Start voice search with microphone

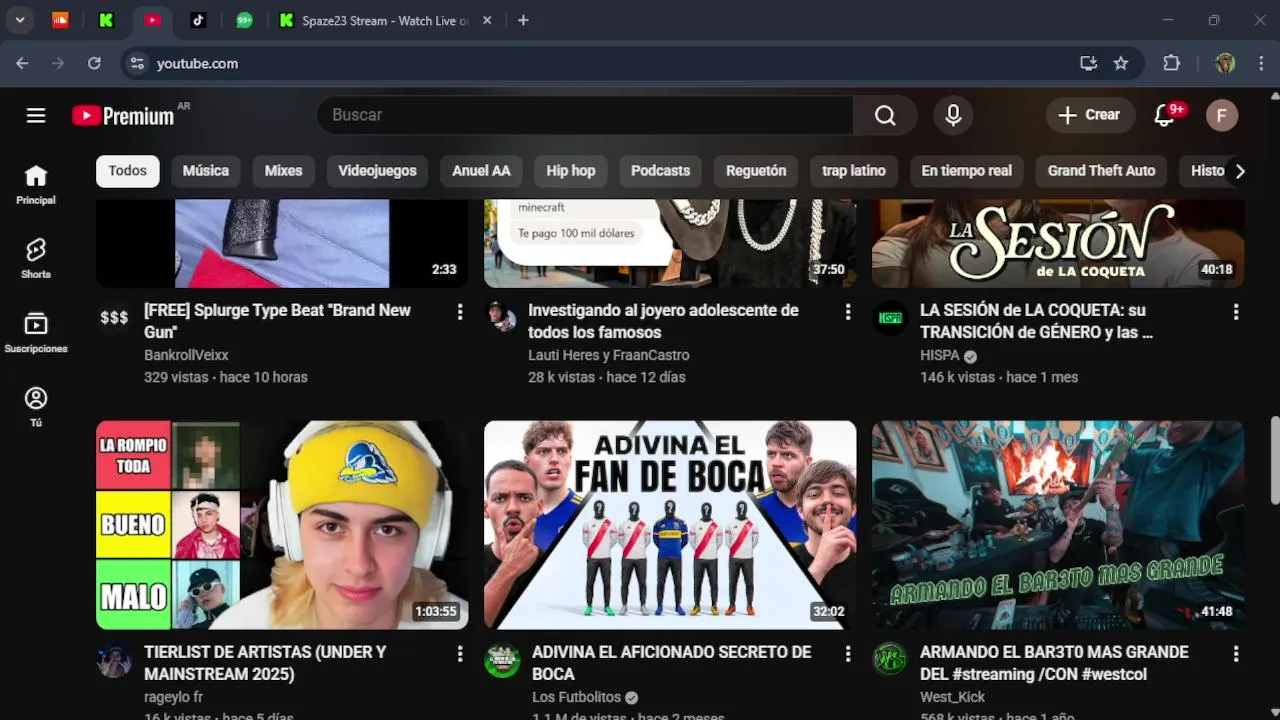(953, 115)
